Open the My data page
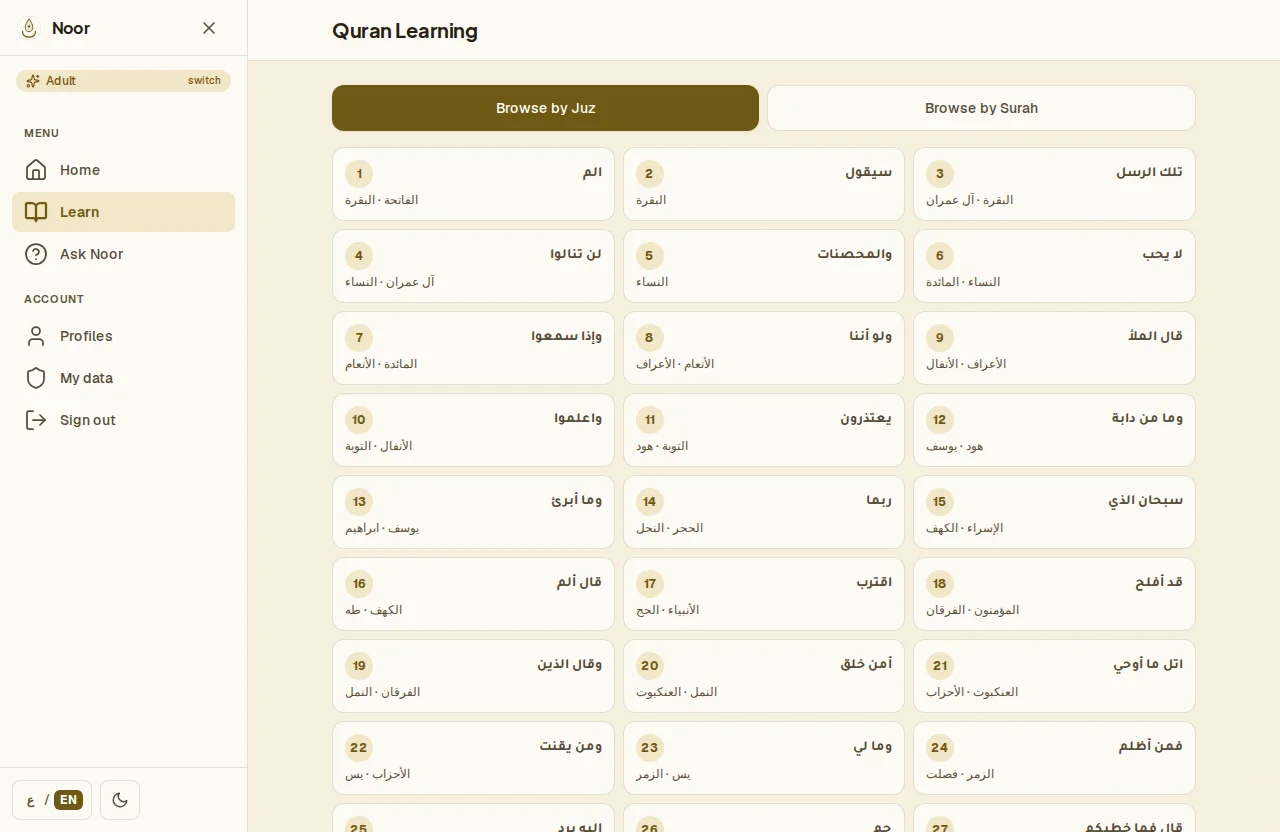1280x832 pixels. pos(124,378)
